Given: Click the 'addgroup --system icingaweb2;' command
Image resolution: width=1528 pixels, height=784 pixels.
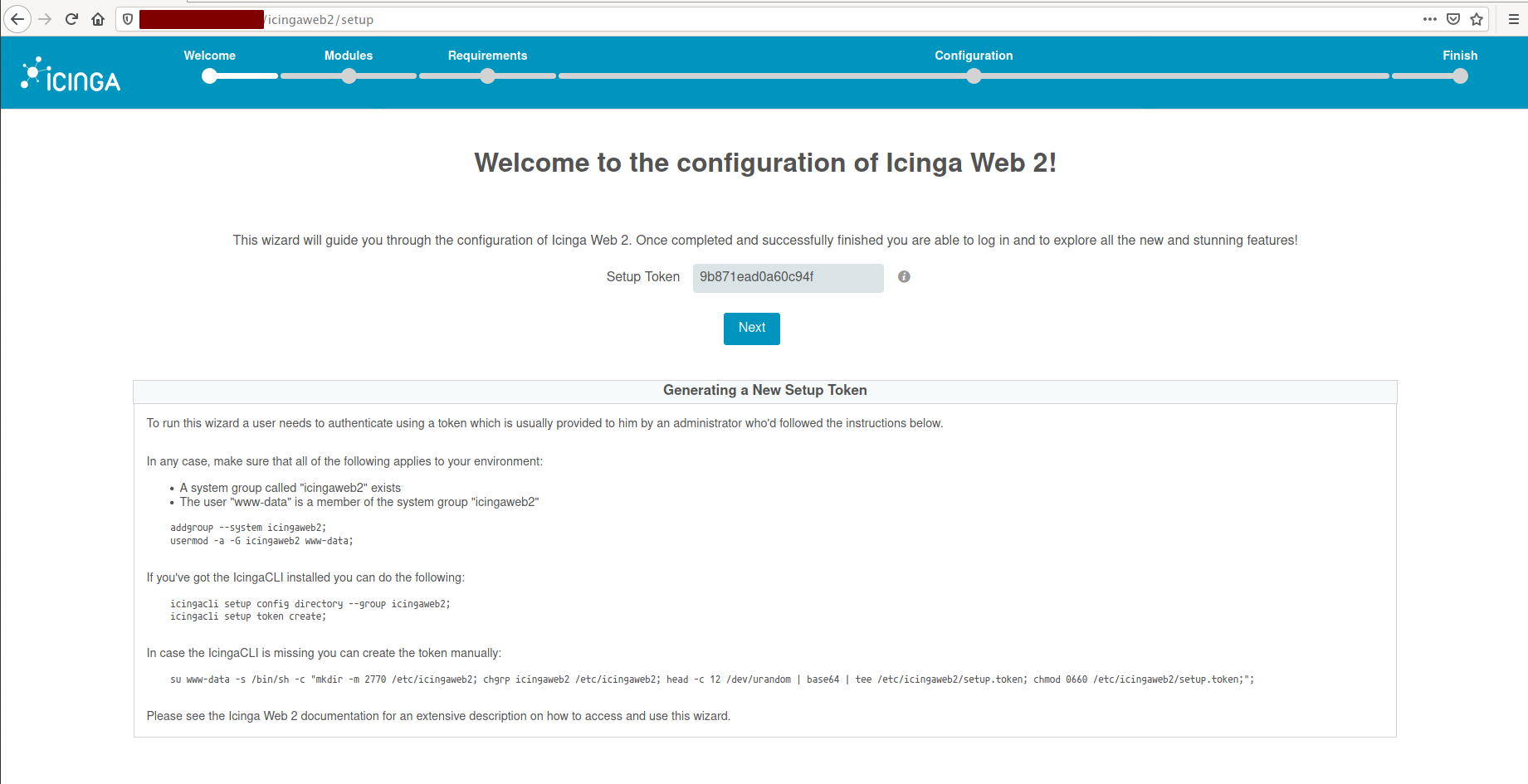Looking at the screenshot, I should click(248, 528).
